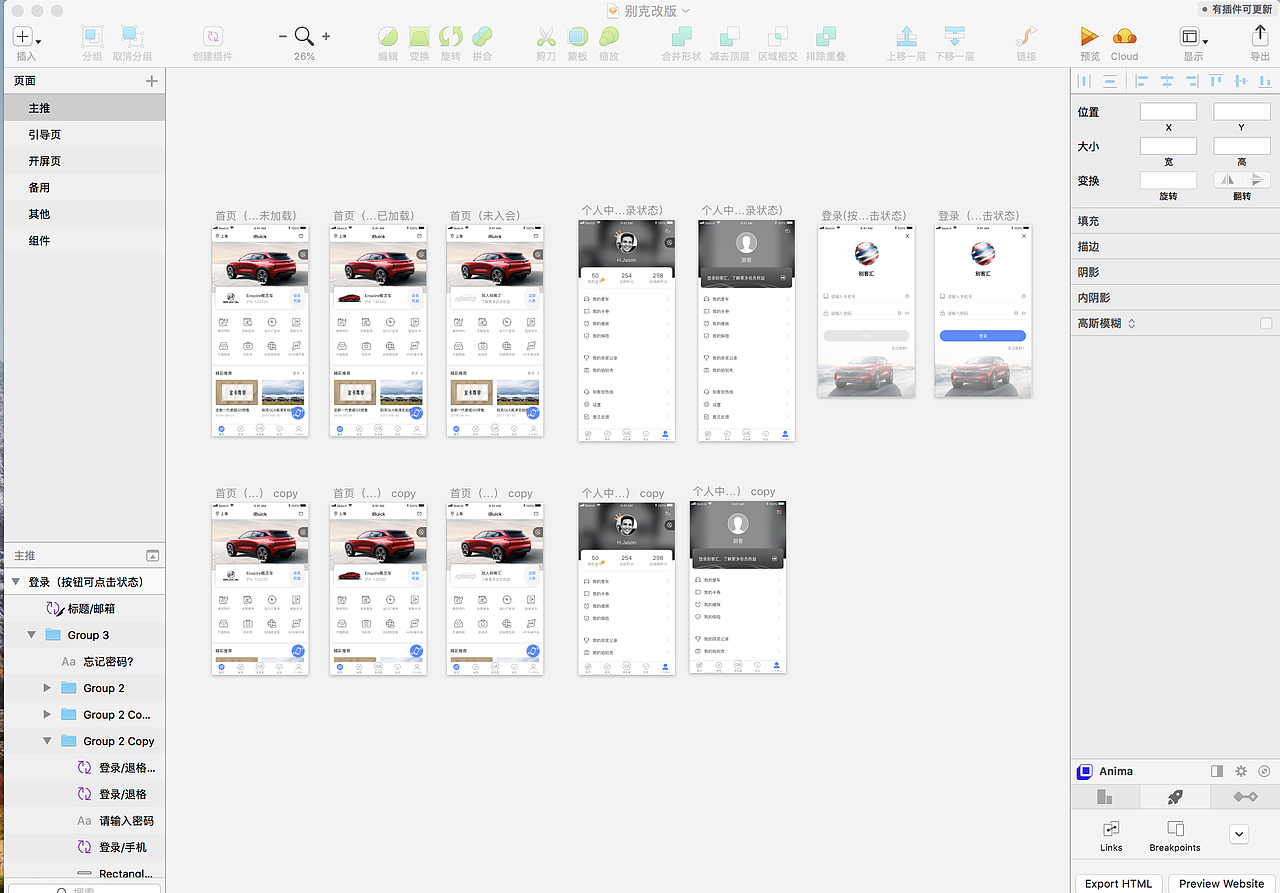Image resolution: width=1280 pixels, height=893 pixels.
Task: Click the Preview (预览) play icon
Action: point(1090,37)
